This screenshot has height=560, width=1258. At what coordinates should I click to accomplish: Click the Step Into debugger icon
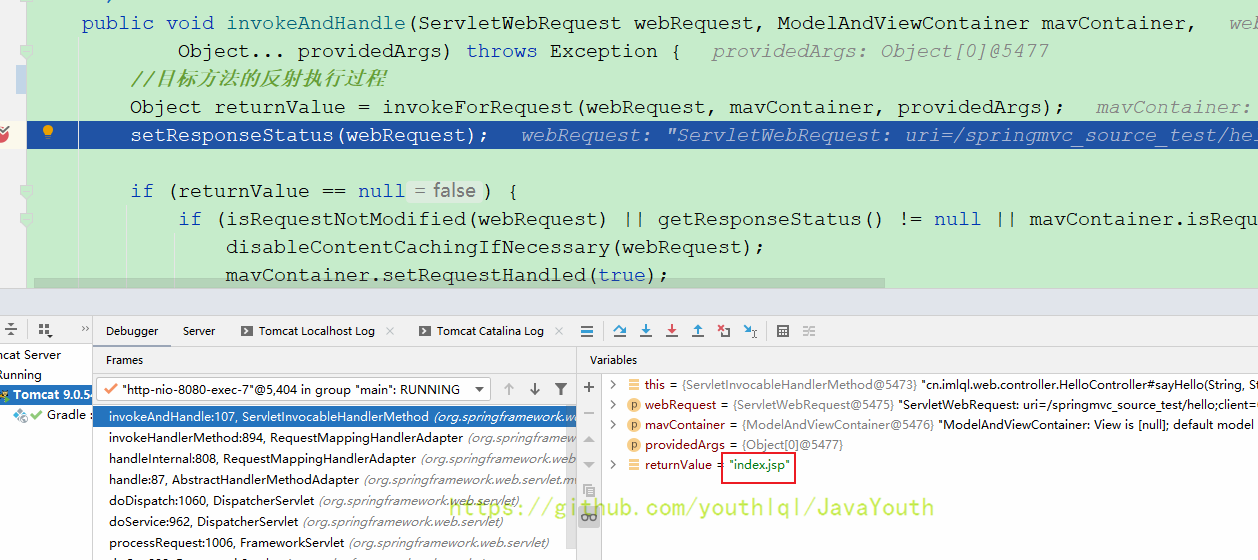[x=646, y=331]
